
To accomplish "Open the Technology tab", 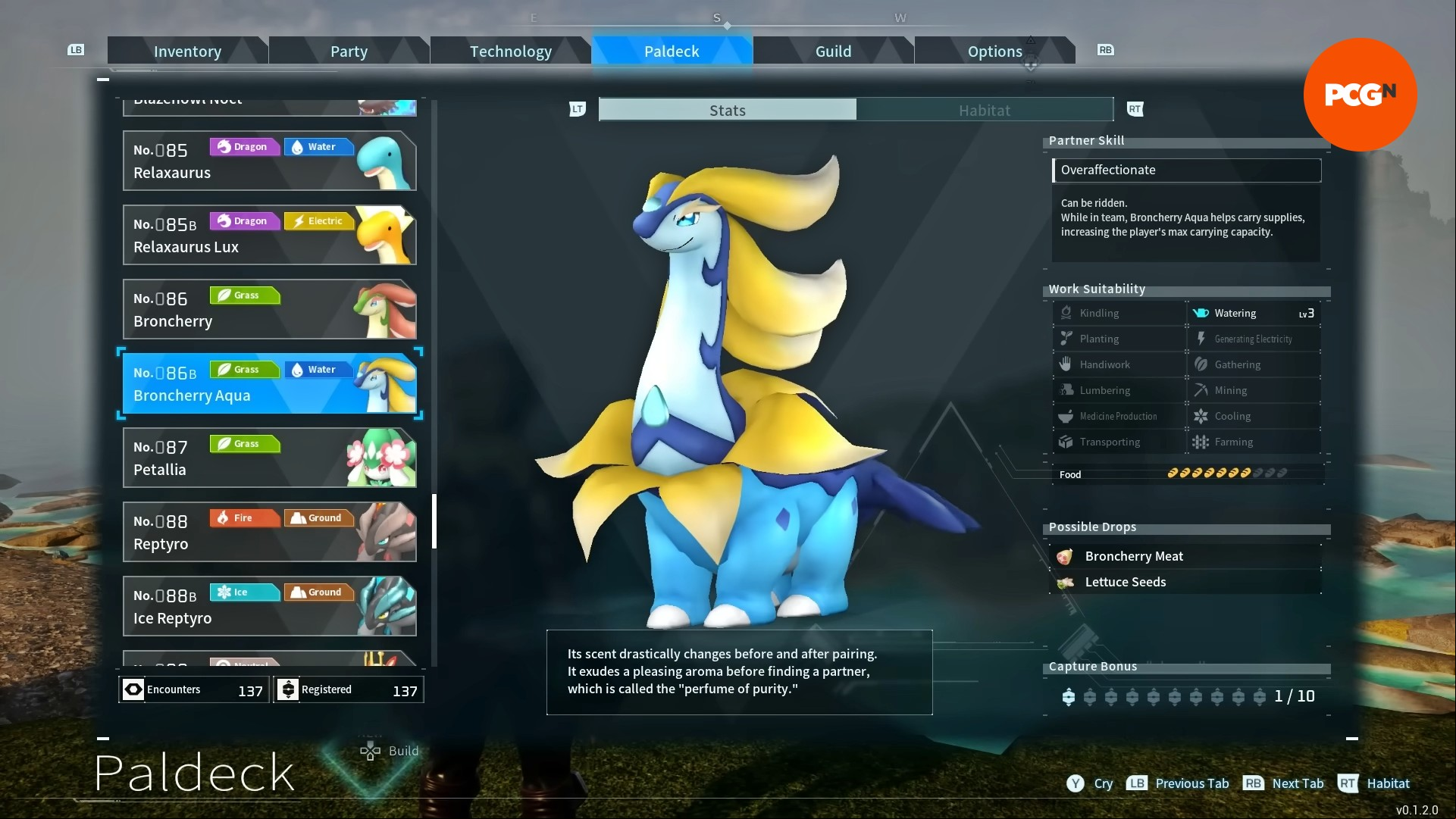I will (x=510, y=51).
